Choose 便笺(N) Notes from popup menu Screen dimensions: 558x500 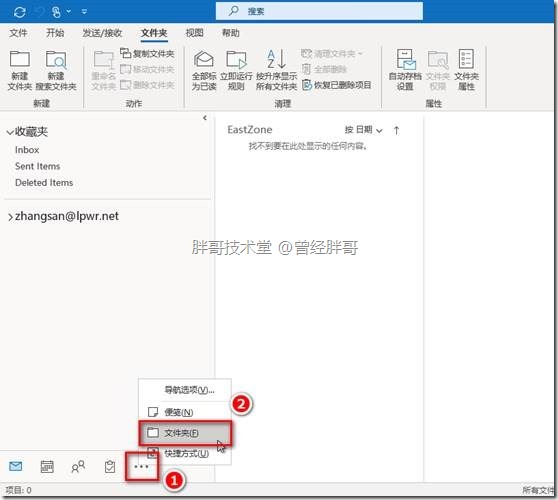point(185,412)
